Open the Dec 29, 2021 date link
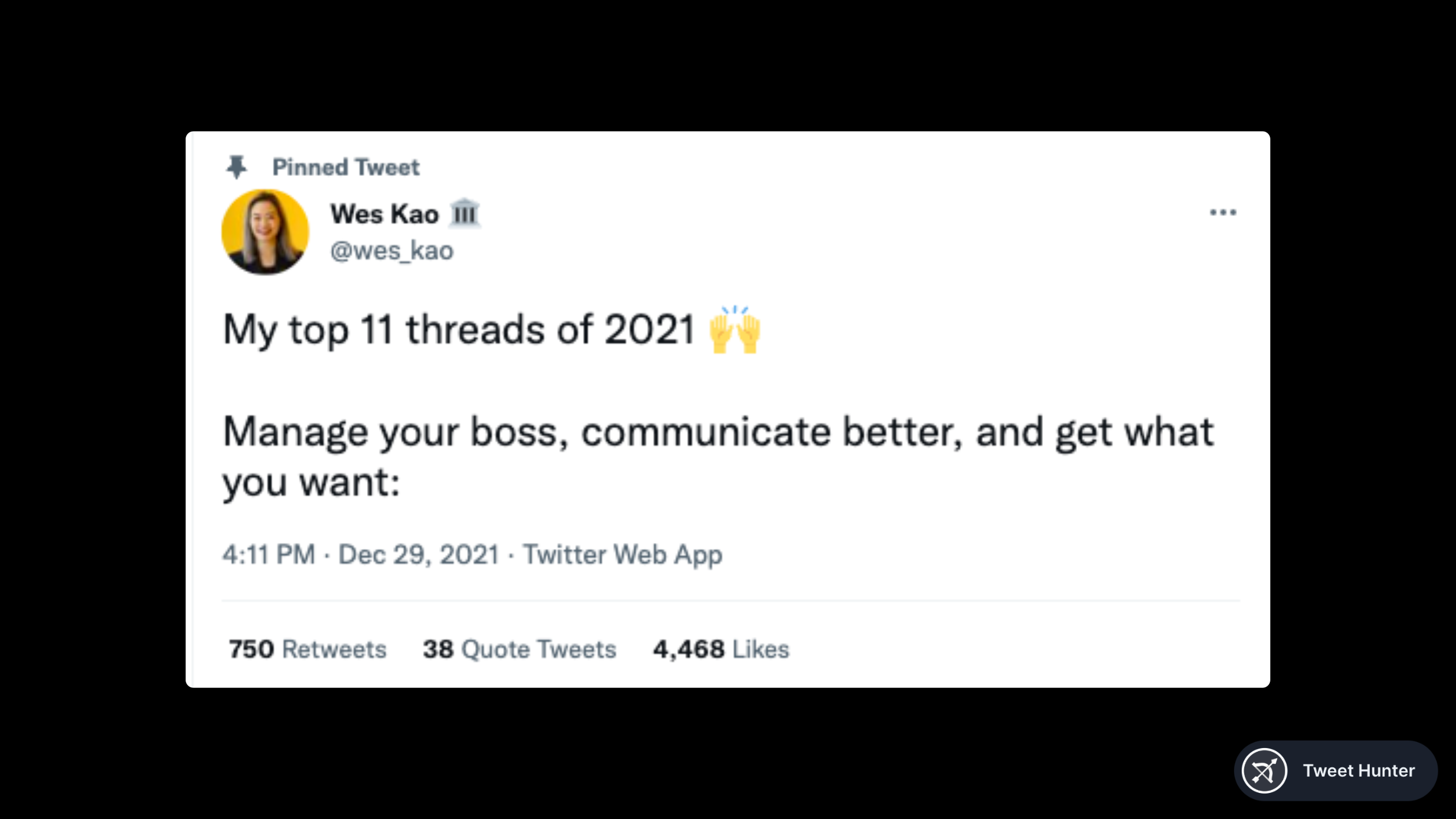Screen dimensions: 1456x819 click(x=419, y=554)
